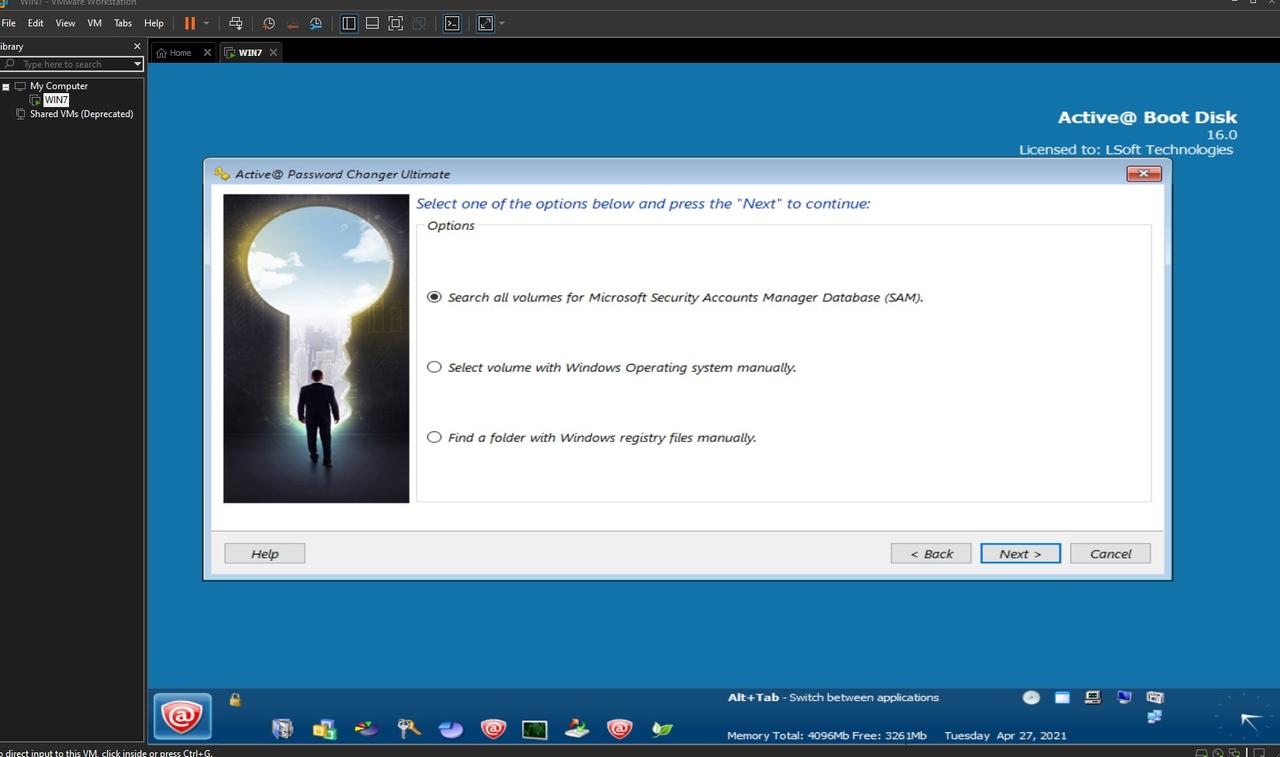
Task: Open the library search dropdown arrow
Action: point(138,64)
